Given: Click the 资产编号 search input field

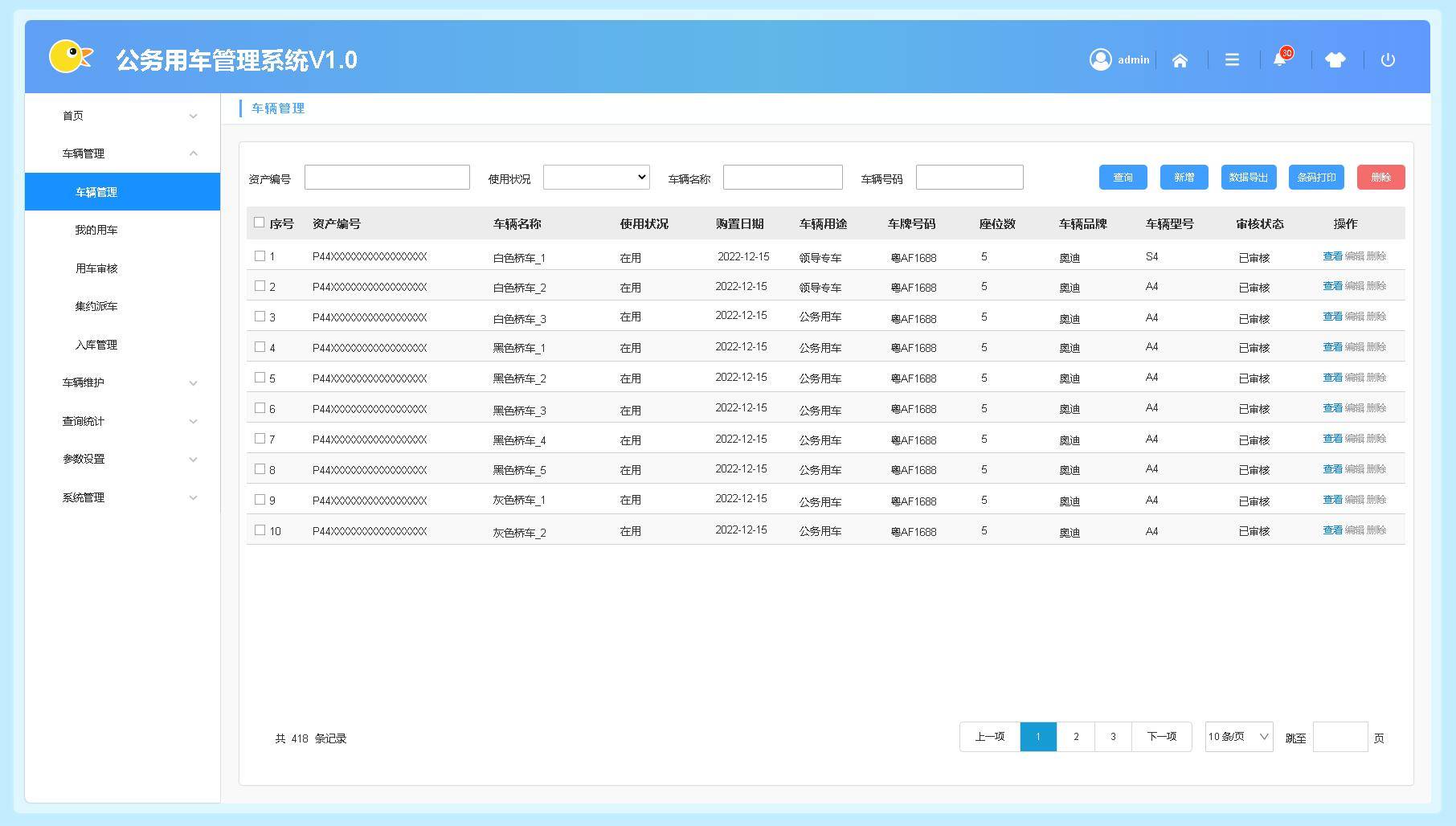Looking at the screenshot, I should (x=386, y=178).
